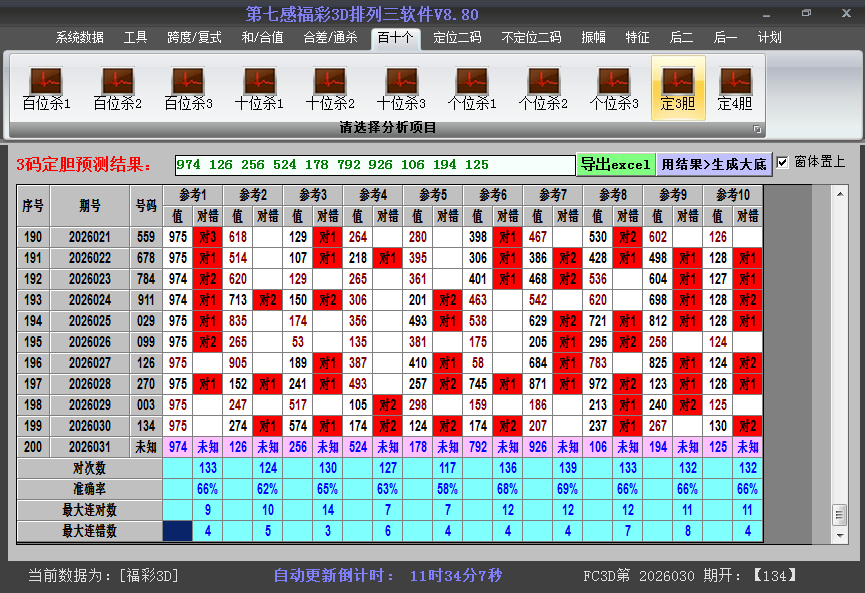Open the 系统数据 menu
Screen dimensions: 865x593
click(x=79, y=38)
